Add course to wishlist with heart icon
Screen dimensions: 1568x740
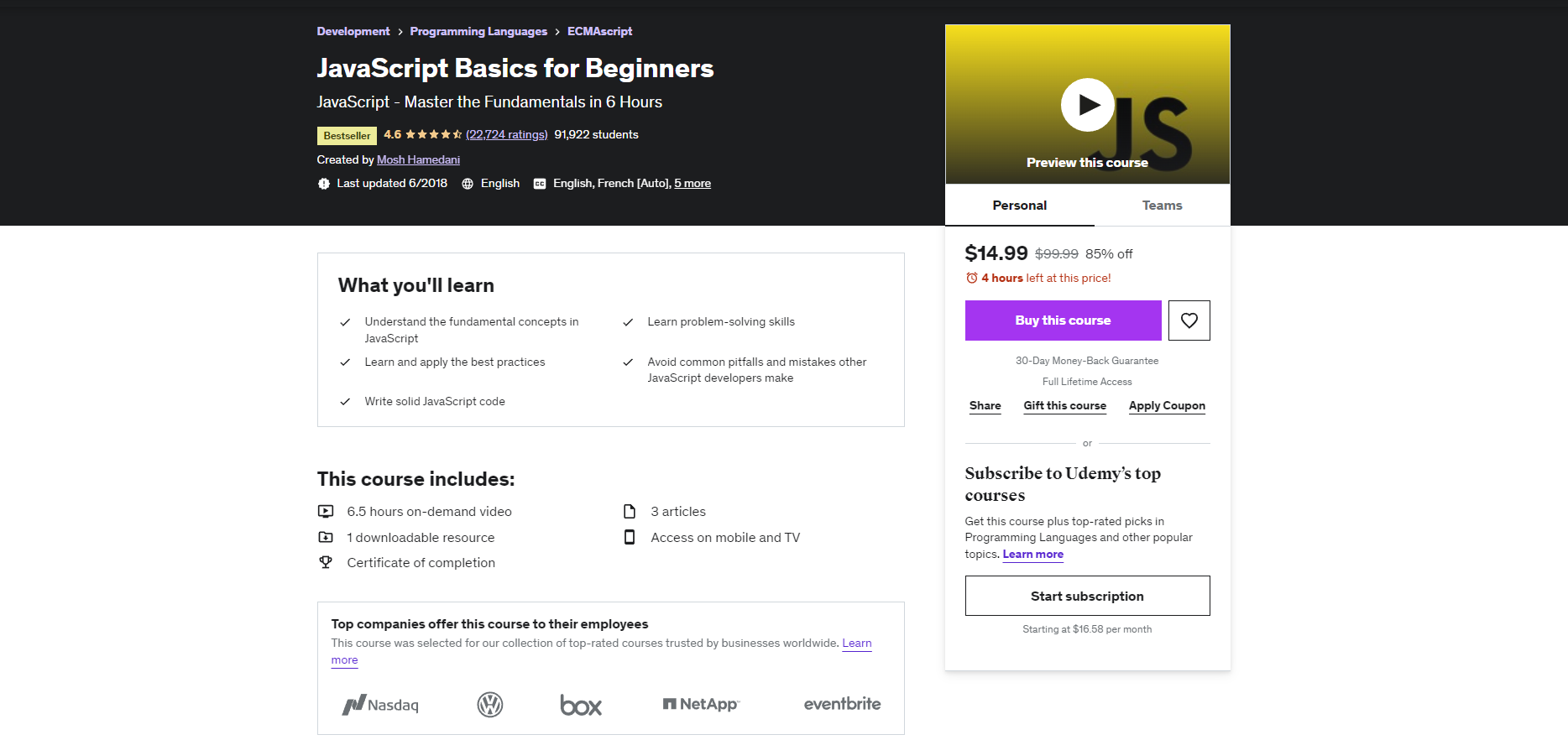click(1189, 320)
